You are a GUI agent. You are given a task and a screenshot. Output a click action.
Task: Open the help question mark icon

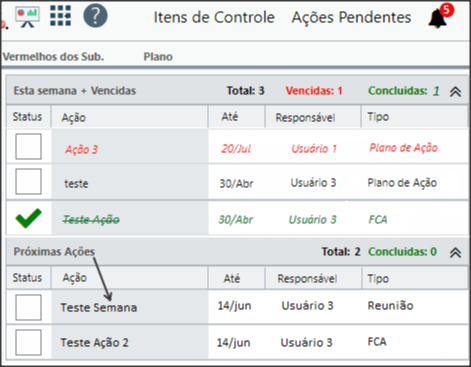95,16
